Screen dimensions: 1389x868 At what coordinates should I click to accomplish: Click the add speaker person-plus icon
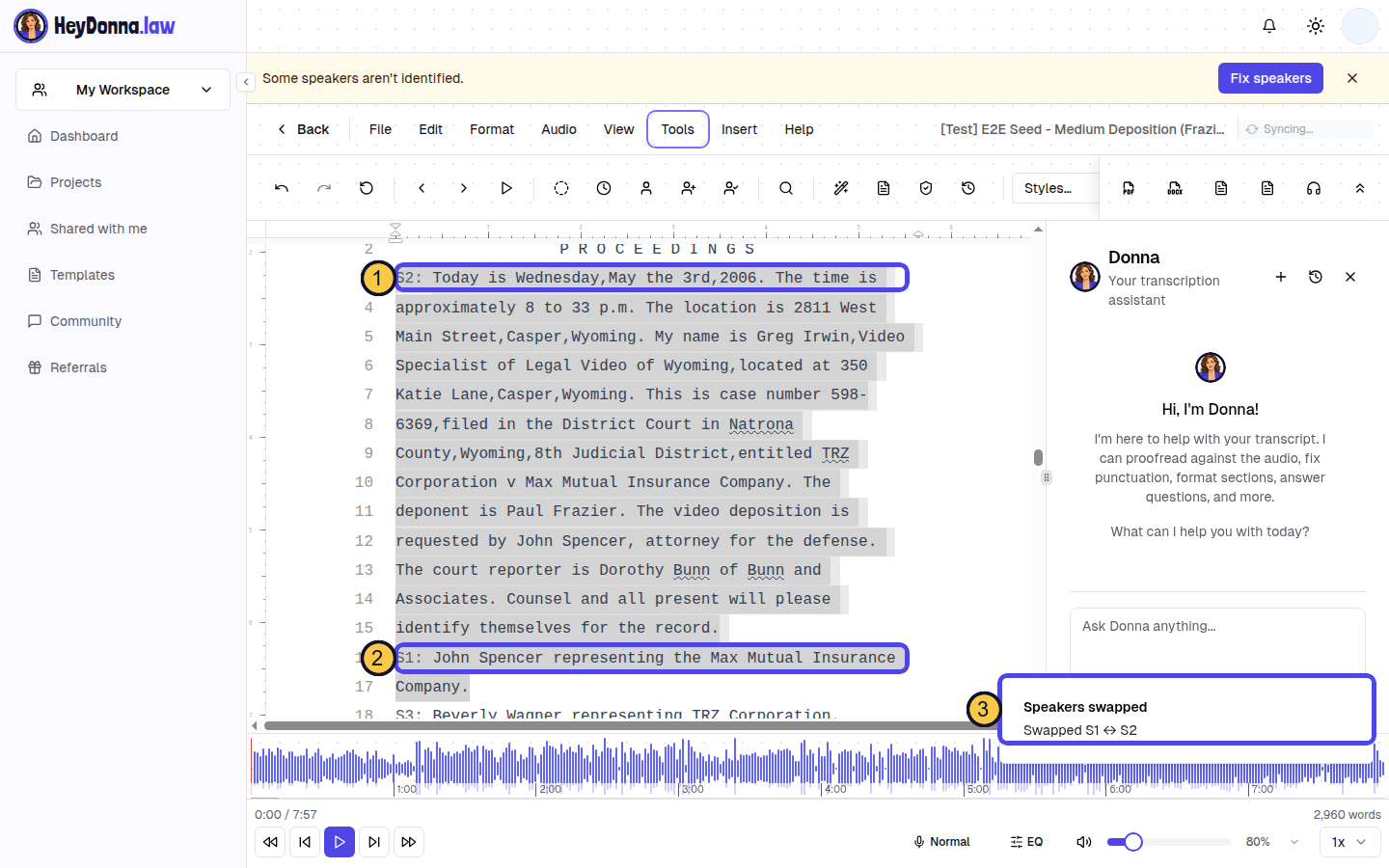pos(689,188)
